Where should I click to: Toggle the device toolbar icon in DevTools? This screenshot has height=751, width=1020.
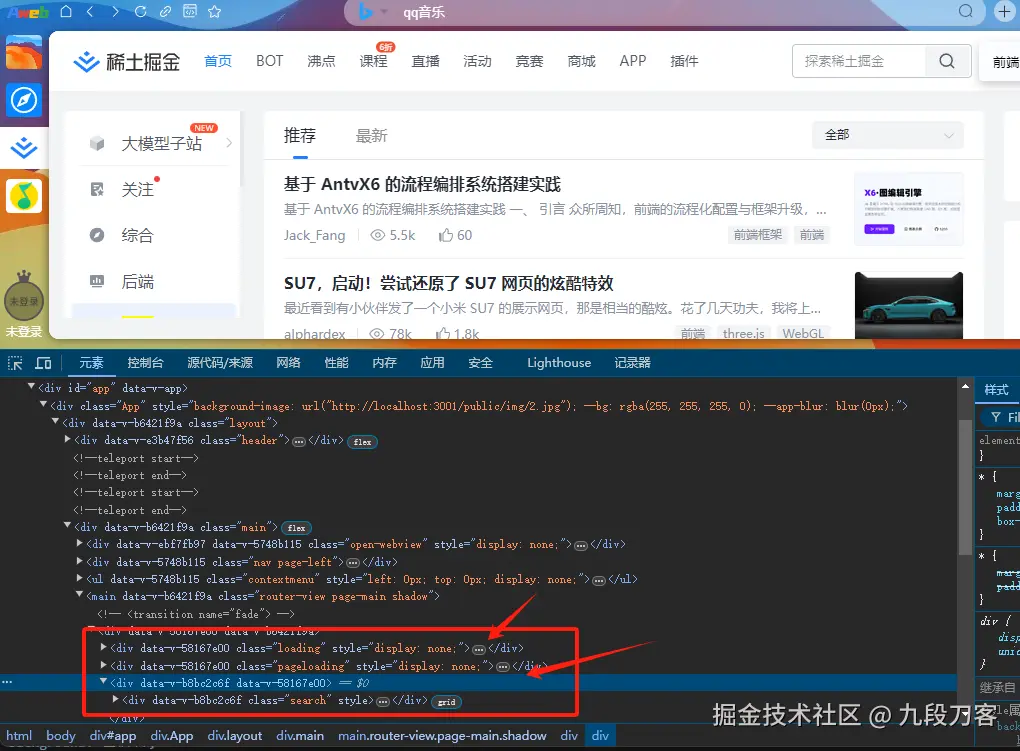click(44, 363)
